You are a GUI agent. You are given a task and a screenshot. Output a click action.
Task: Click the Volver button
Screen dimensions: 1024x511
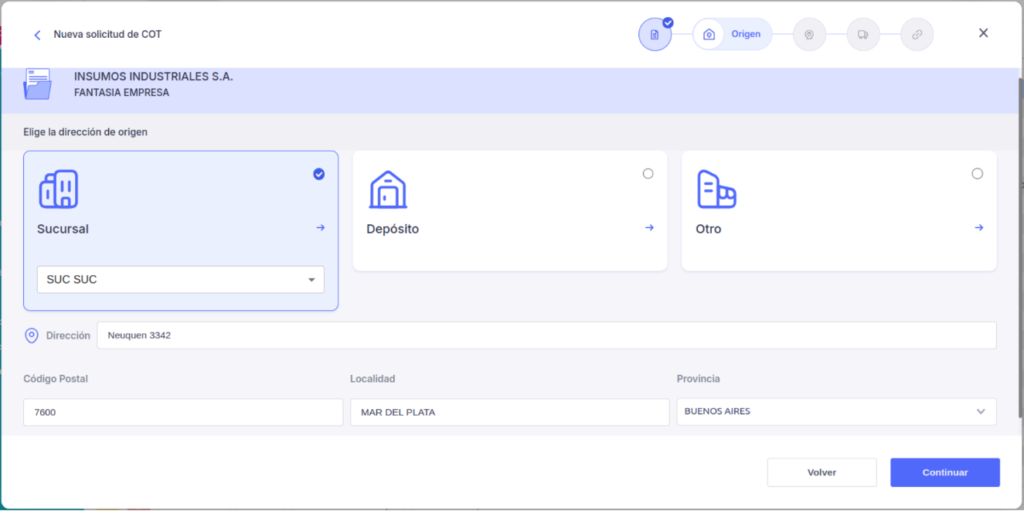click(822, 472)
